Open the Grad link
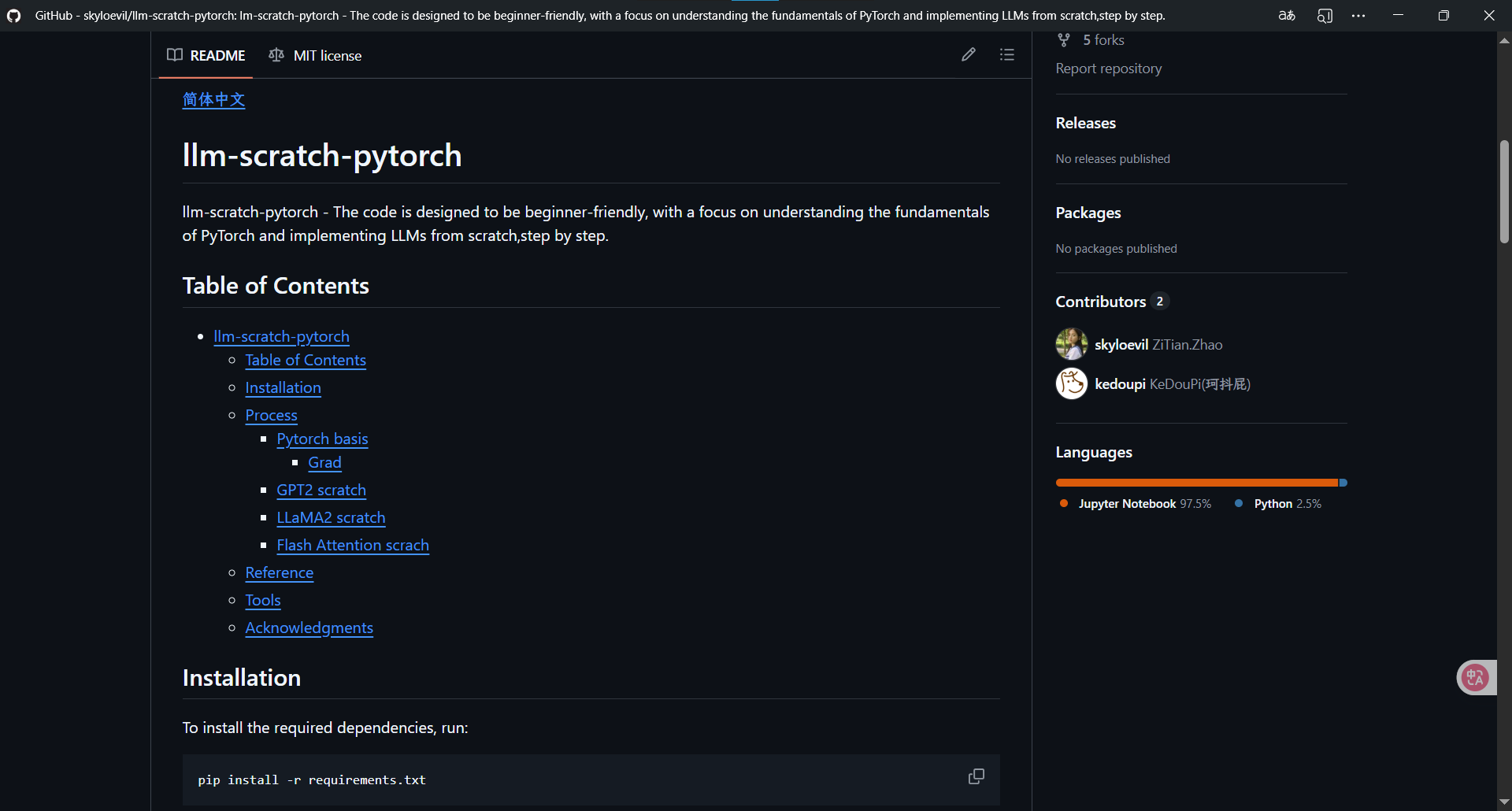The height and width of the screenshot is (811, 1512). [x=325, y=462]
